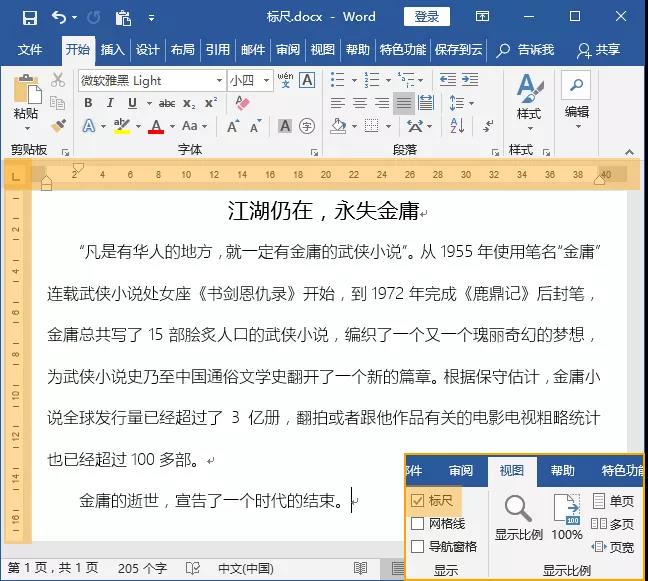The height and width of the screenshot is (581, 648).
Task: Click Decrease Indent icon
Action: click(x=448, y=79)
